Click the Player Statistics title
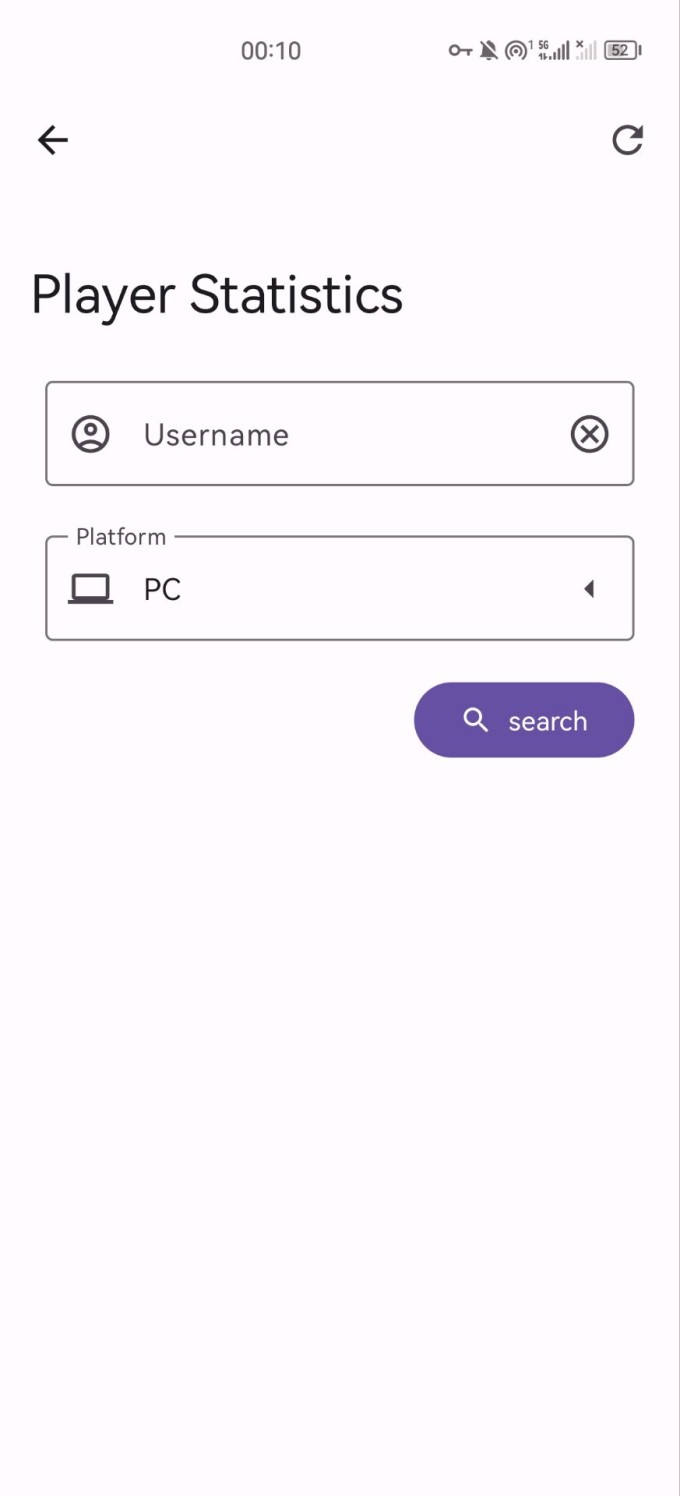This screenshot has width=680, height=1496. click(216, 293)
